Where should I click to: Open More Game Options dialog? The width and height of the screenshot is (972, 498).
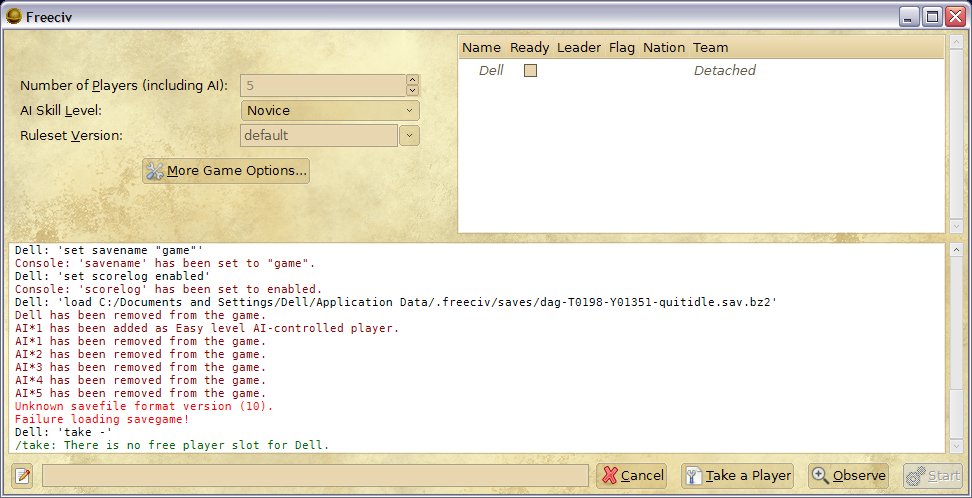click(x=226, y=171)
